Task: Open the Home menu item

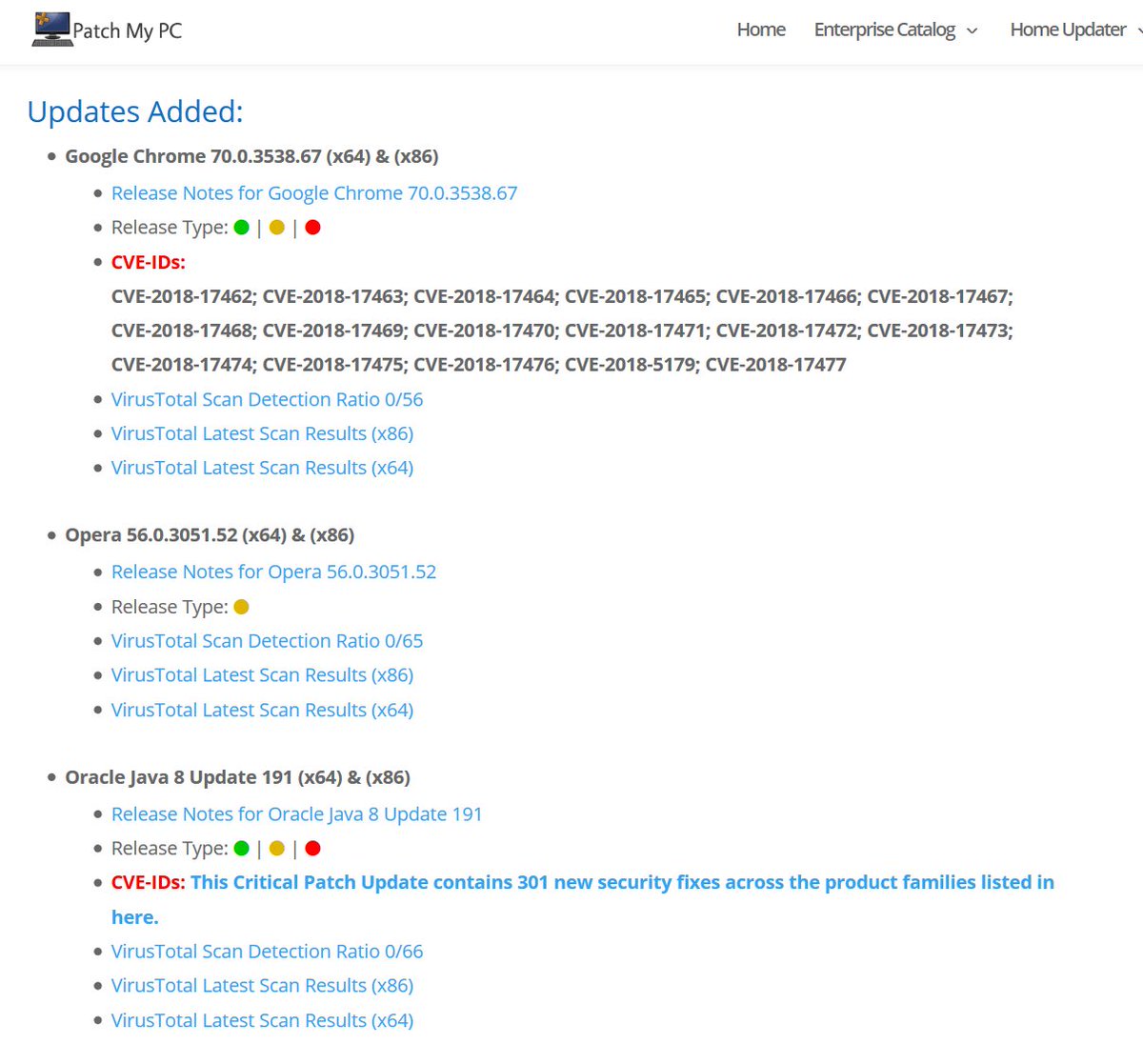Action: tap(761, 30)
